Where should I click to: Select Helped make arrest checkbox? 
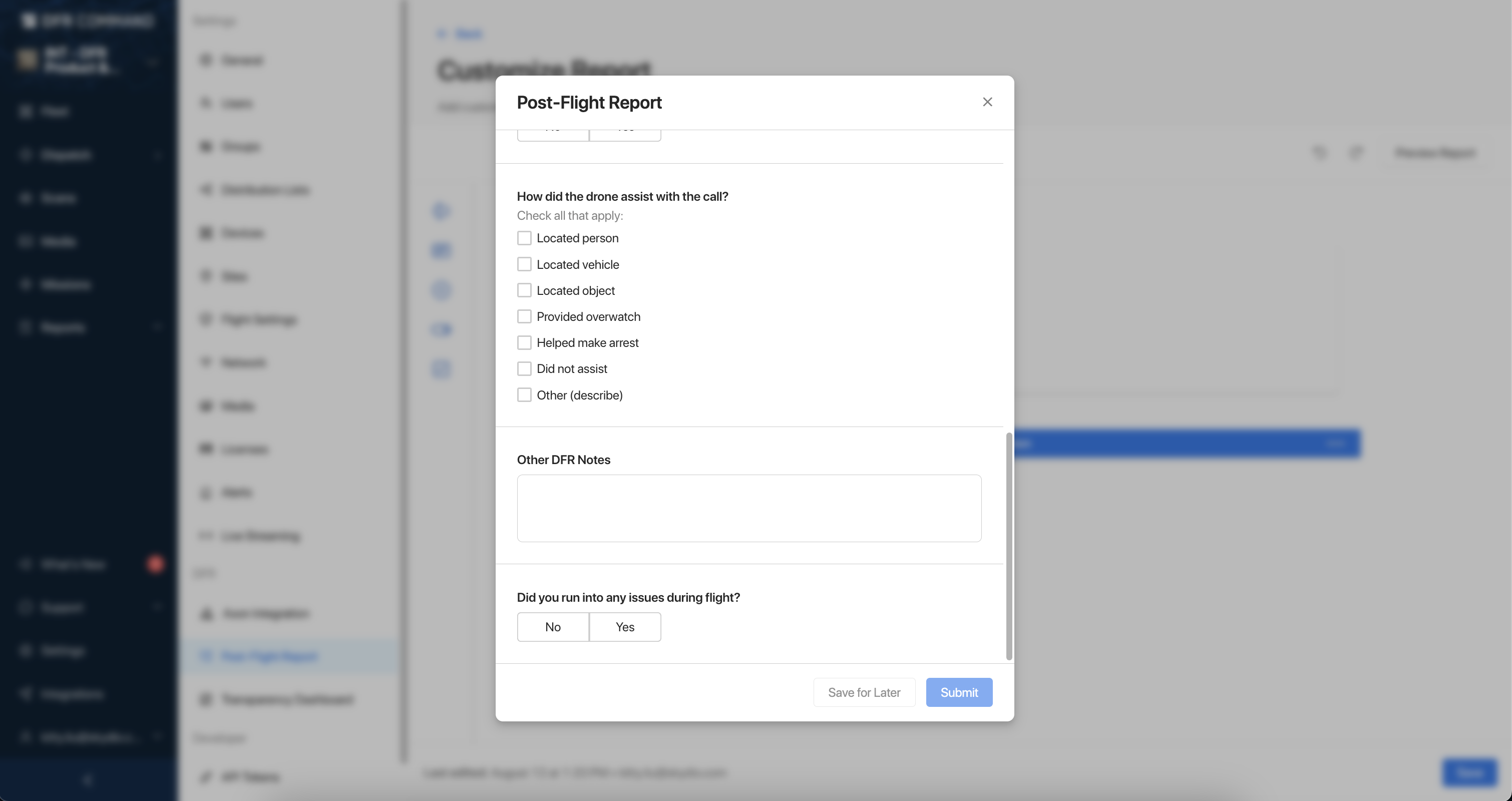(x=524, y=343)
